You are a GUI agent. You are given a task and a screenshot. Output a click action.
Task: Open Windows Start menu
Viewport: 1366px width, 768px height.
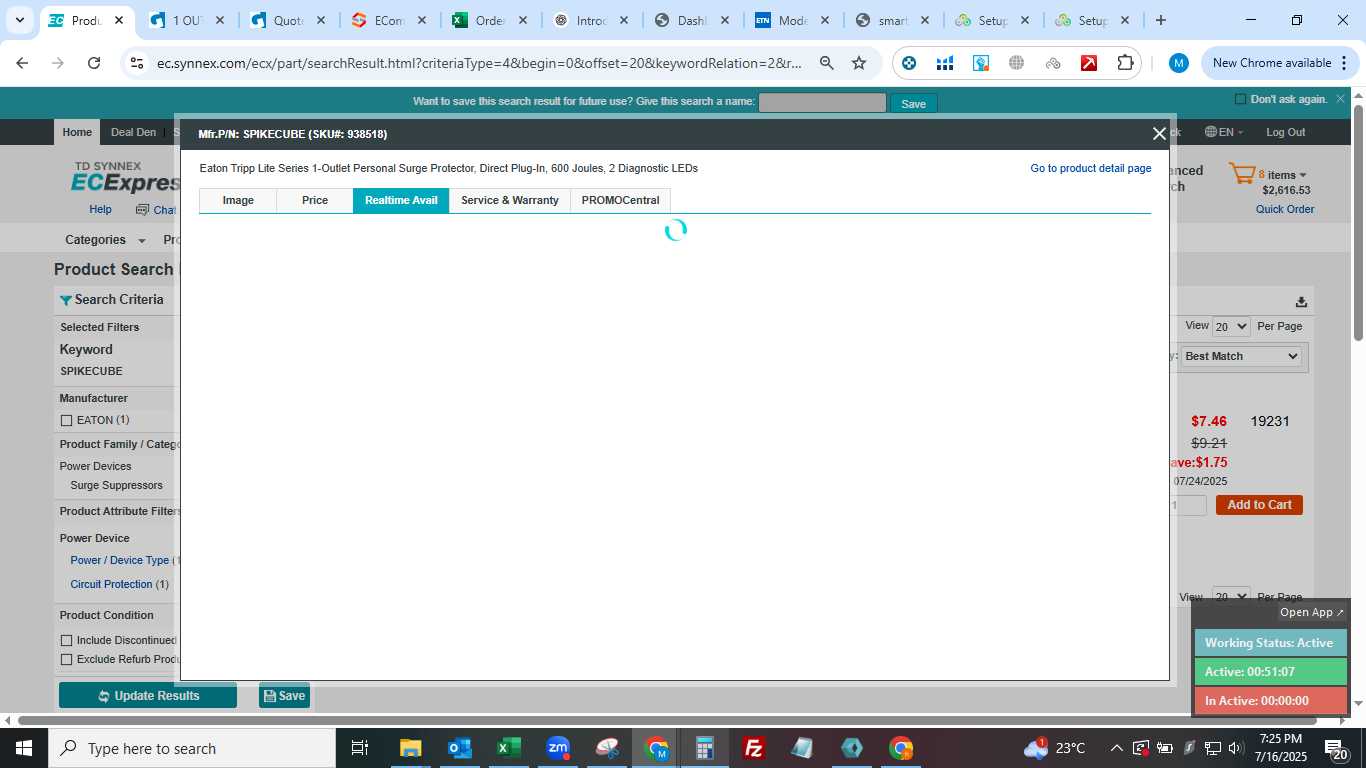[23, 748]
